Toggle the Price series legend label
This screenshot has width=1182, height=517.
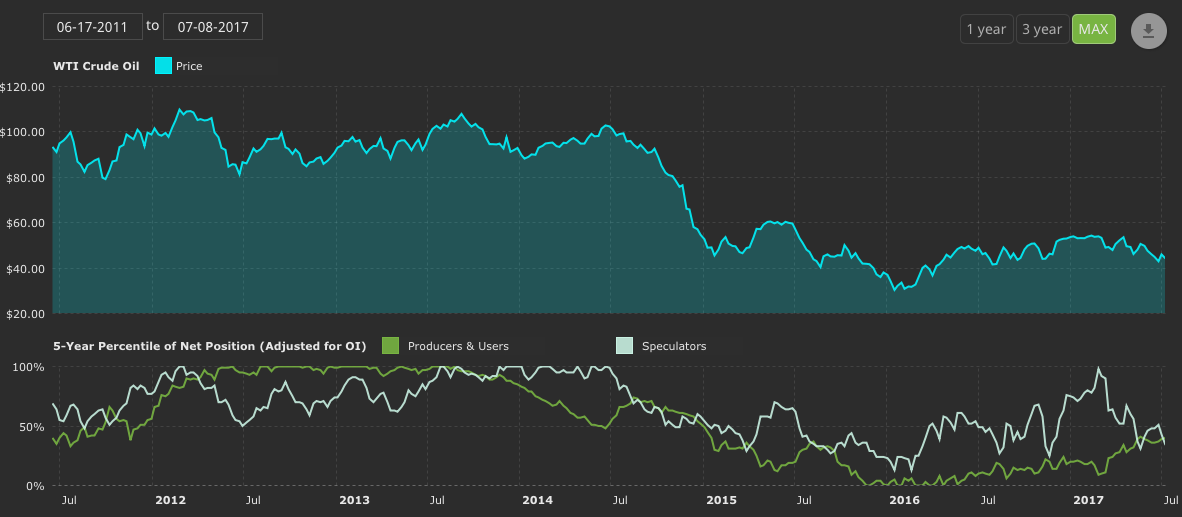point(189,66)
